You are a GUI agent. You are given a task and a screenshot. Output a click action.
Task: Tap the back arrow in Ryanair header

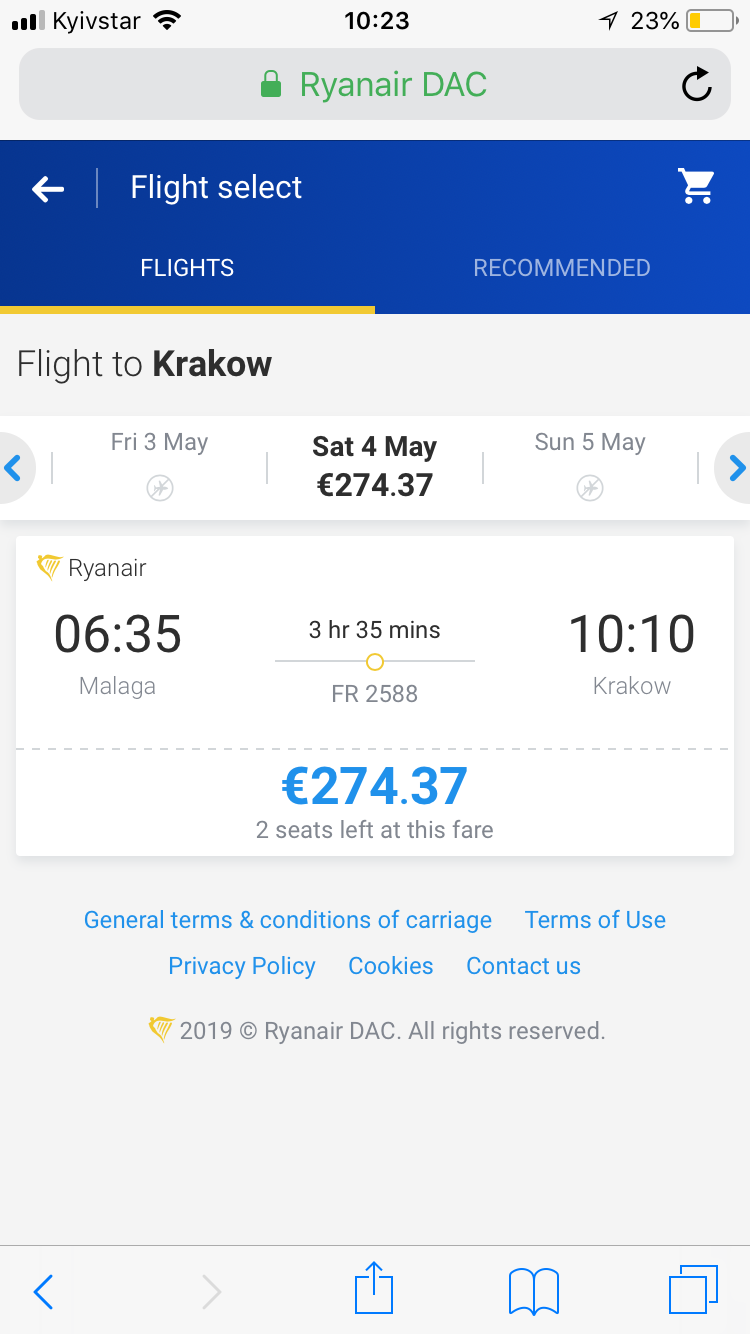click(x=48, y=188)
